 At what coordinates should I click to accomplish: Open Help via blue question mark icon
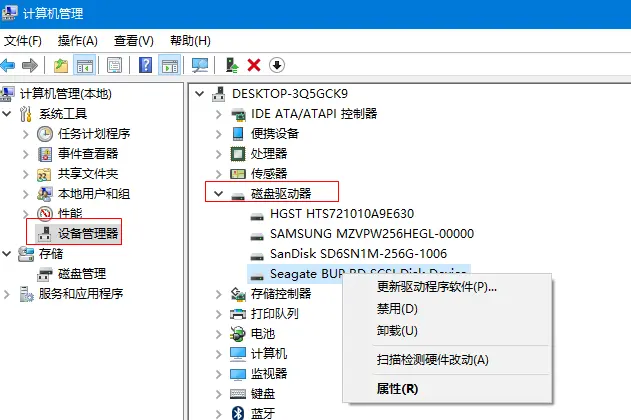pyautogui.click(x=145, y=65)
